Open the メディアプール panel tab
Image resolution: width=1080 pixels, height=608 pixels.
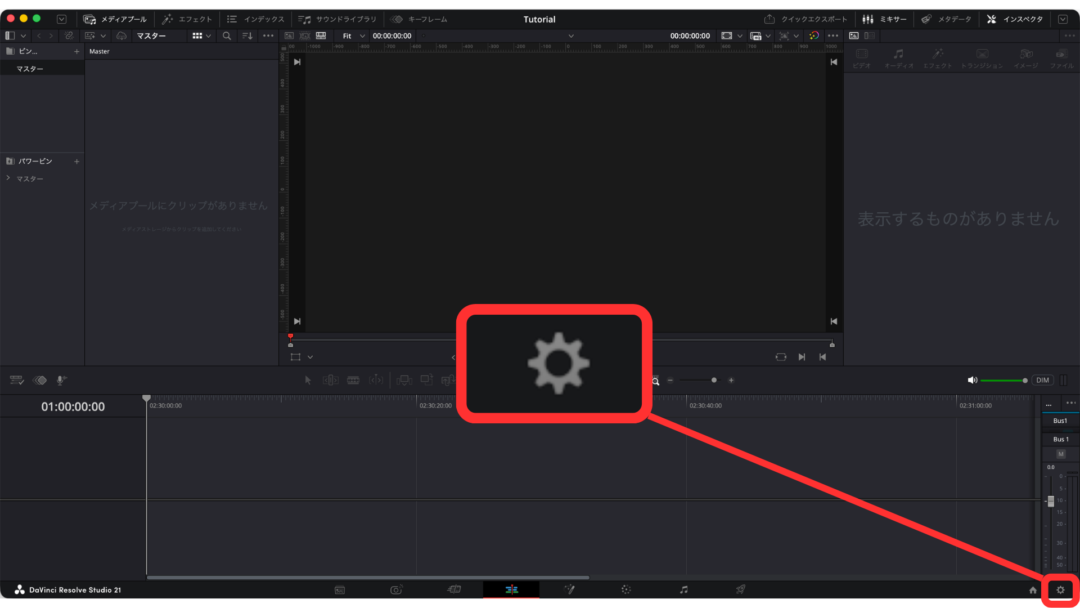(115, 19)
